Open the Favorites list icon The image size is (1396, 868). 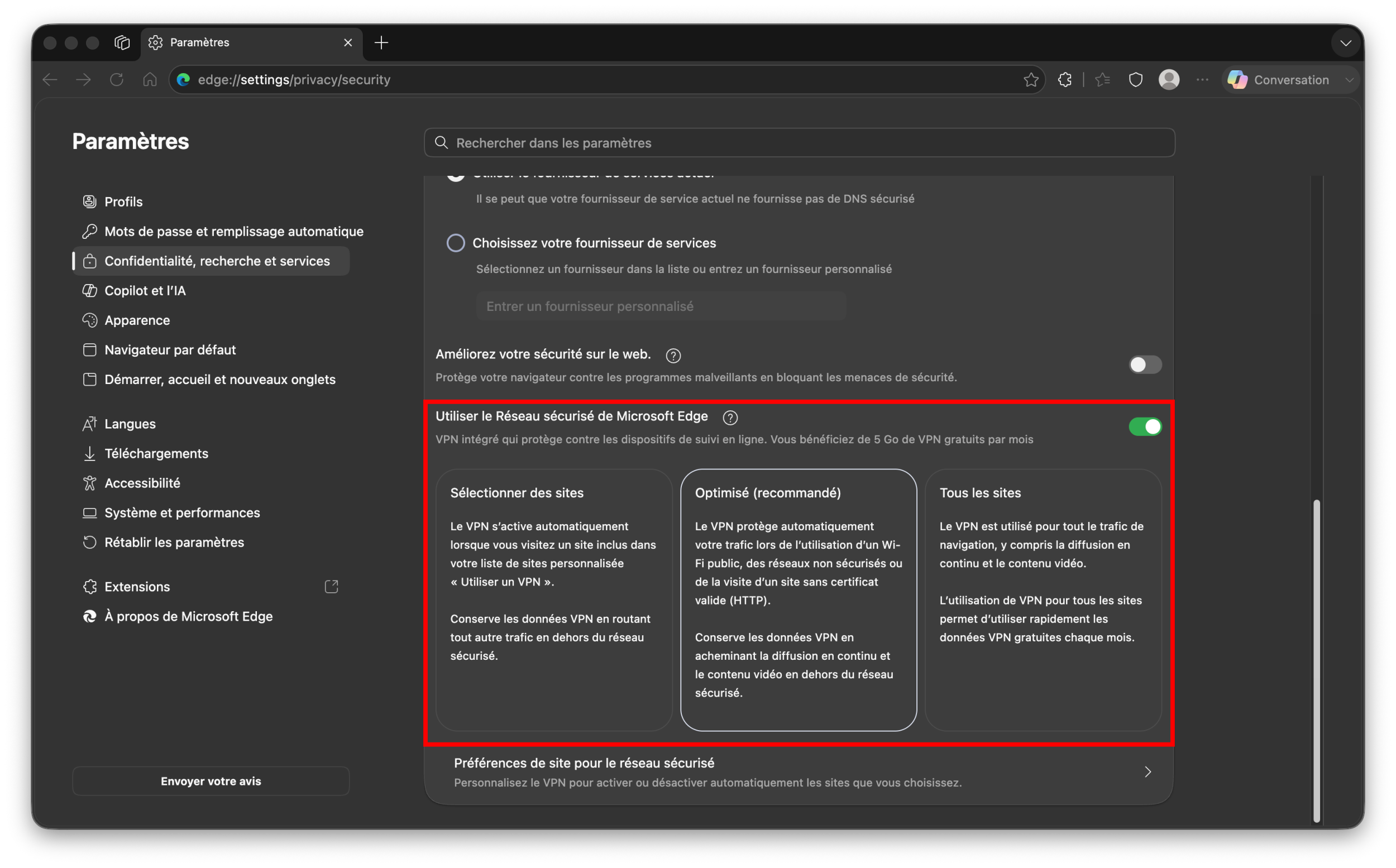pos(1102,80)
